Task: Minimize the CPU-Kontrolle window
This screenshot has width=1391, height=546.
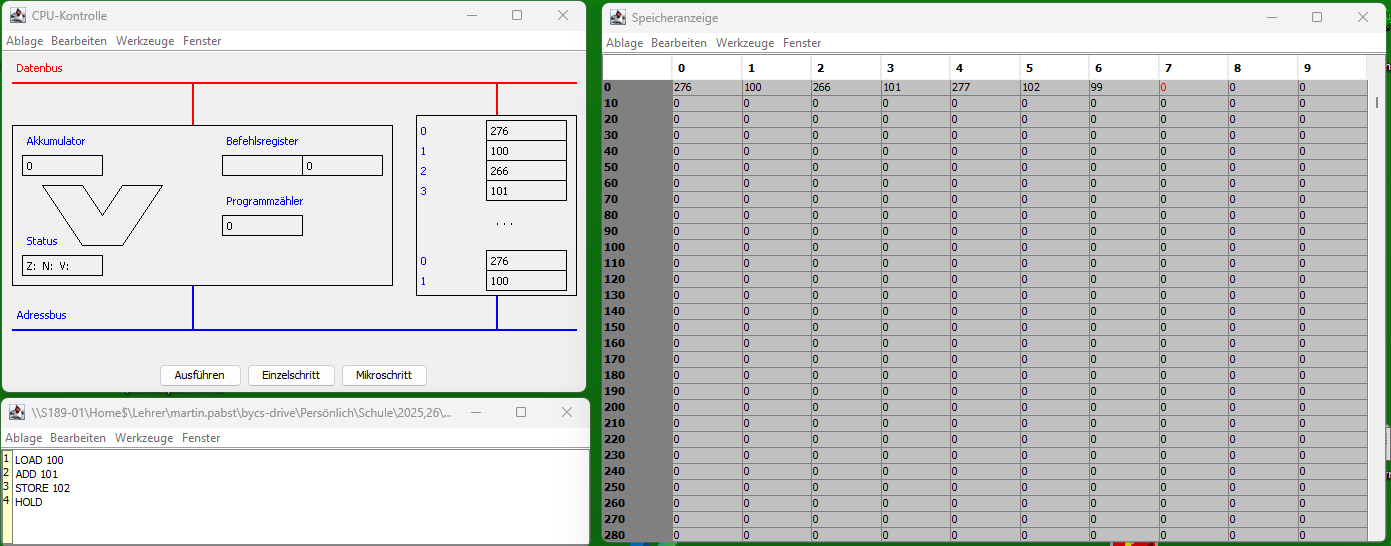Action: (x=471, y=16)
